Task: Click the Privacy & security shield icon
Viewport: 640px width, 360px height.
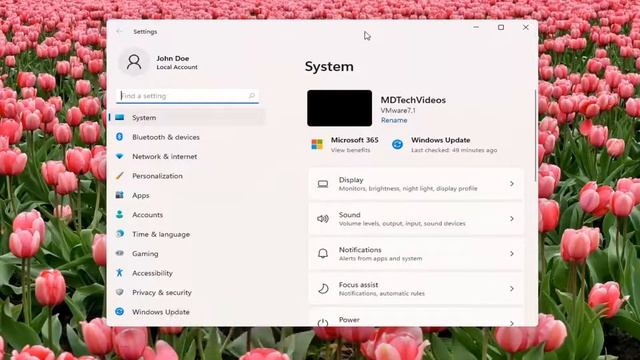Action: (120, 292)
